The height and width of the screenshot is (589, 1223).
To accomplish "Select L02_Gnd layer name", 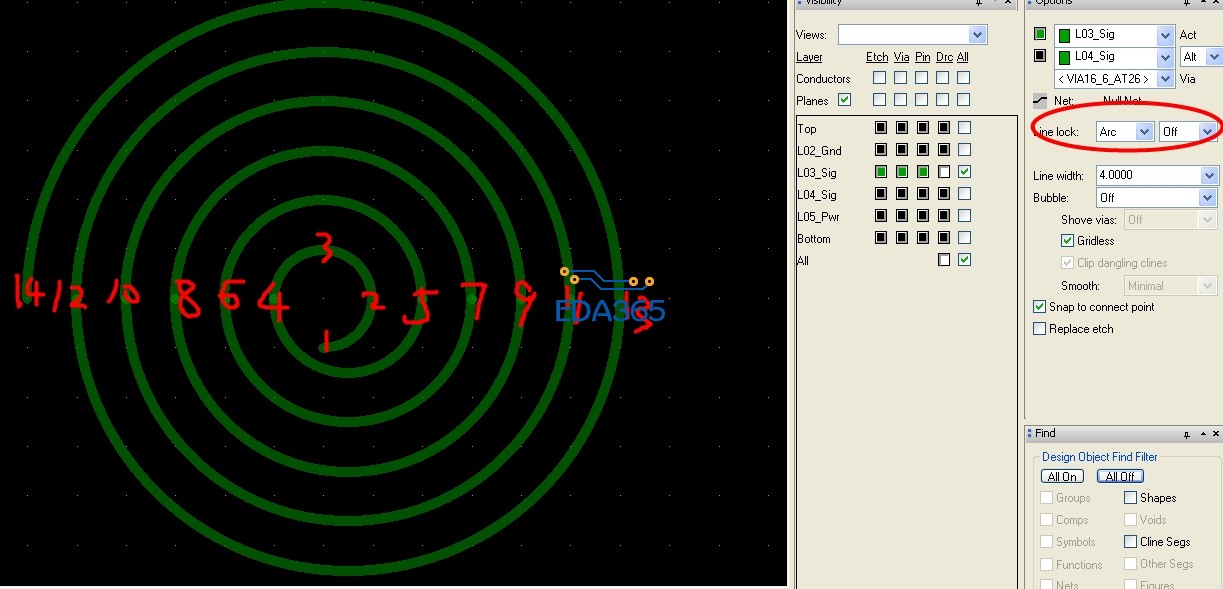I will [819, 151].
